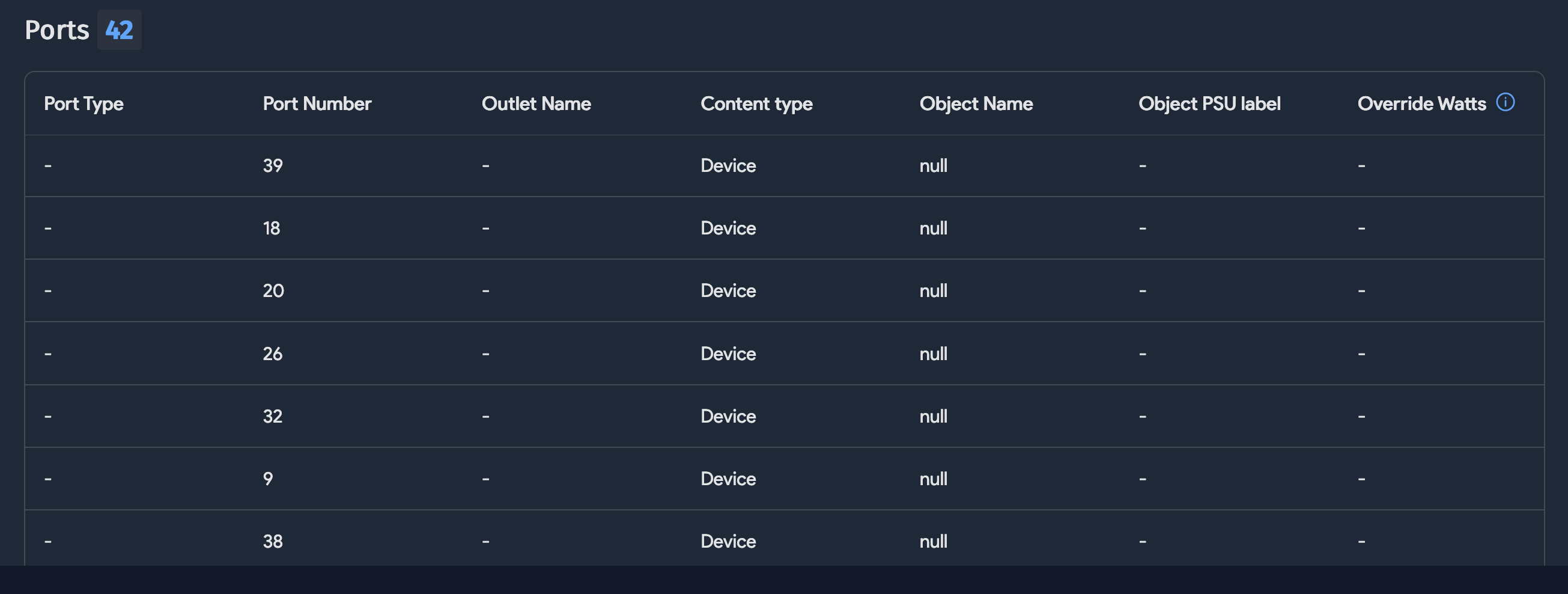Click the Ports count badge showing 42
1568x594 pixels.
pyautogui.click(x=120, y=29)
